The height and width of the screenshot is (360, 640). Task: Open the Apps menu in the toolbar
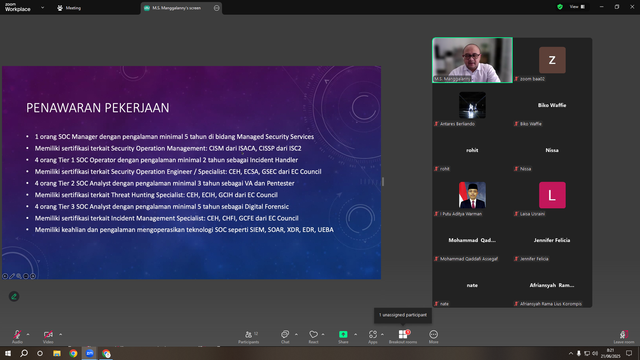(373, 336)
